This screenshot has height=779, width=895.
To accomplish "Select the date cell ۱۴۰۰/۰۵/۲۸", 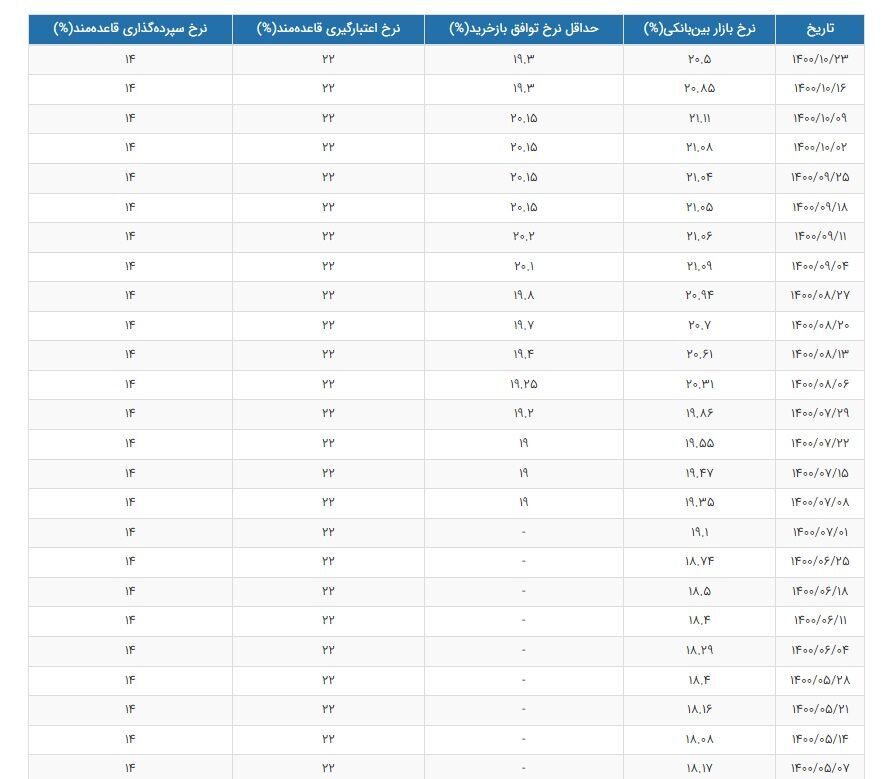I will (820, 680).
